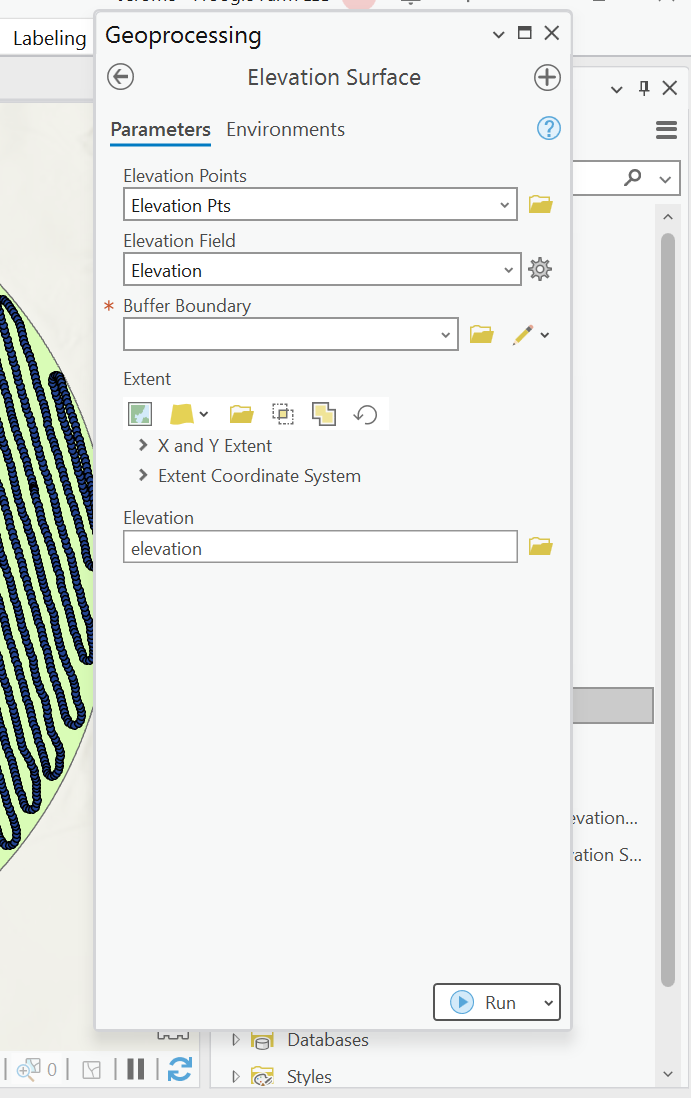Set extent from current map display

(x=139, y=413)
